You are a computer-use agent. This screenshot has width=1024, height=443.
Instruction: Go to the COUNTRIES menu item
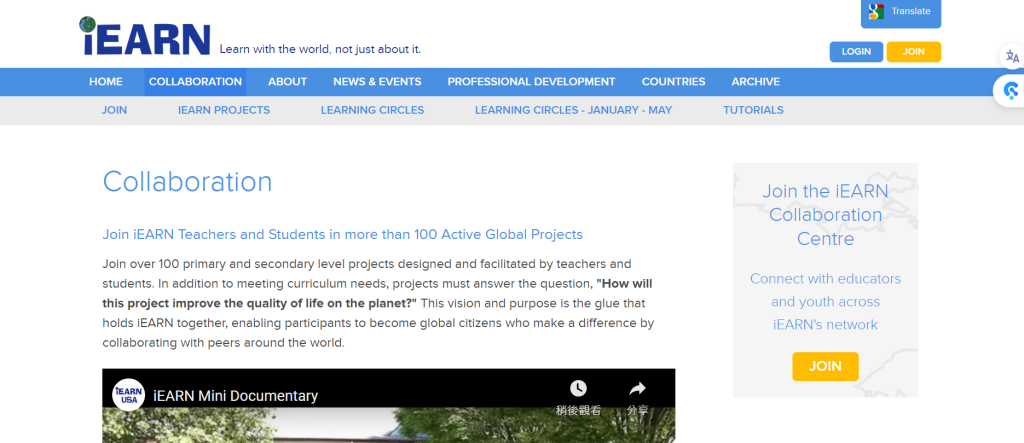coord(673,82)
